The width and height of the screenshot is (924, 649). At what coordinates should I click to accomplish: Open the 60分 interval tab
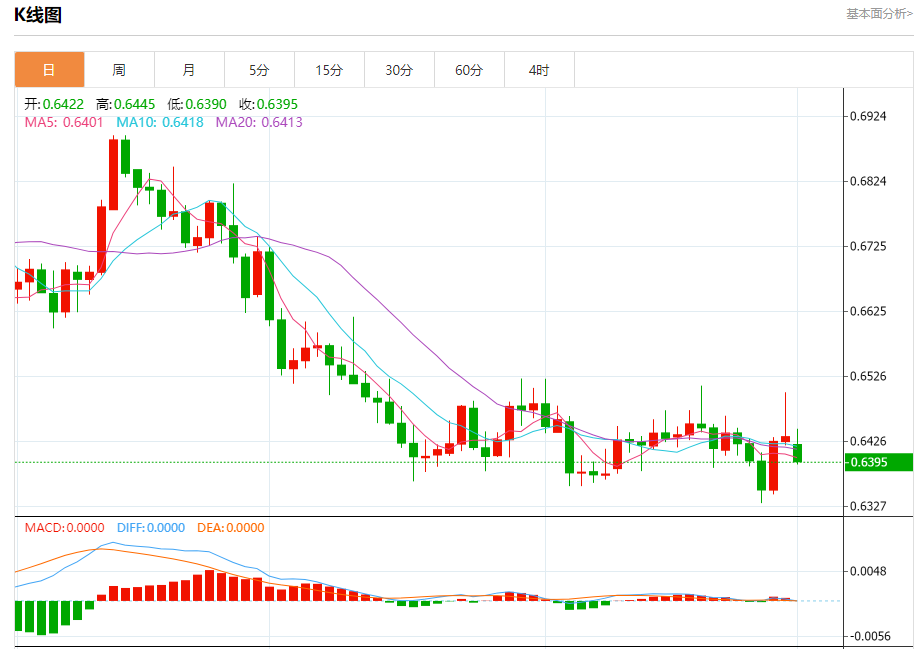(469, 70)
